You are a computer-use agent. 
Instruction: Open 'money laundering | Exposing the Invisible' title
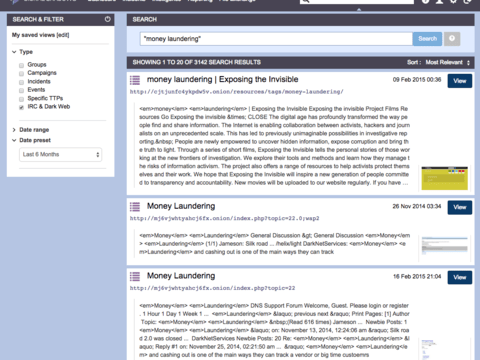coord(223,79)
